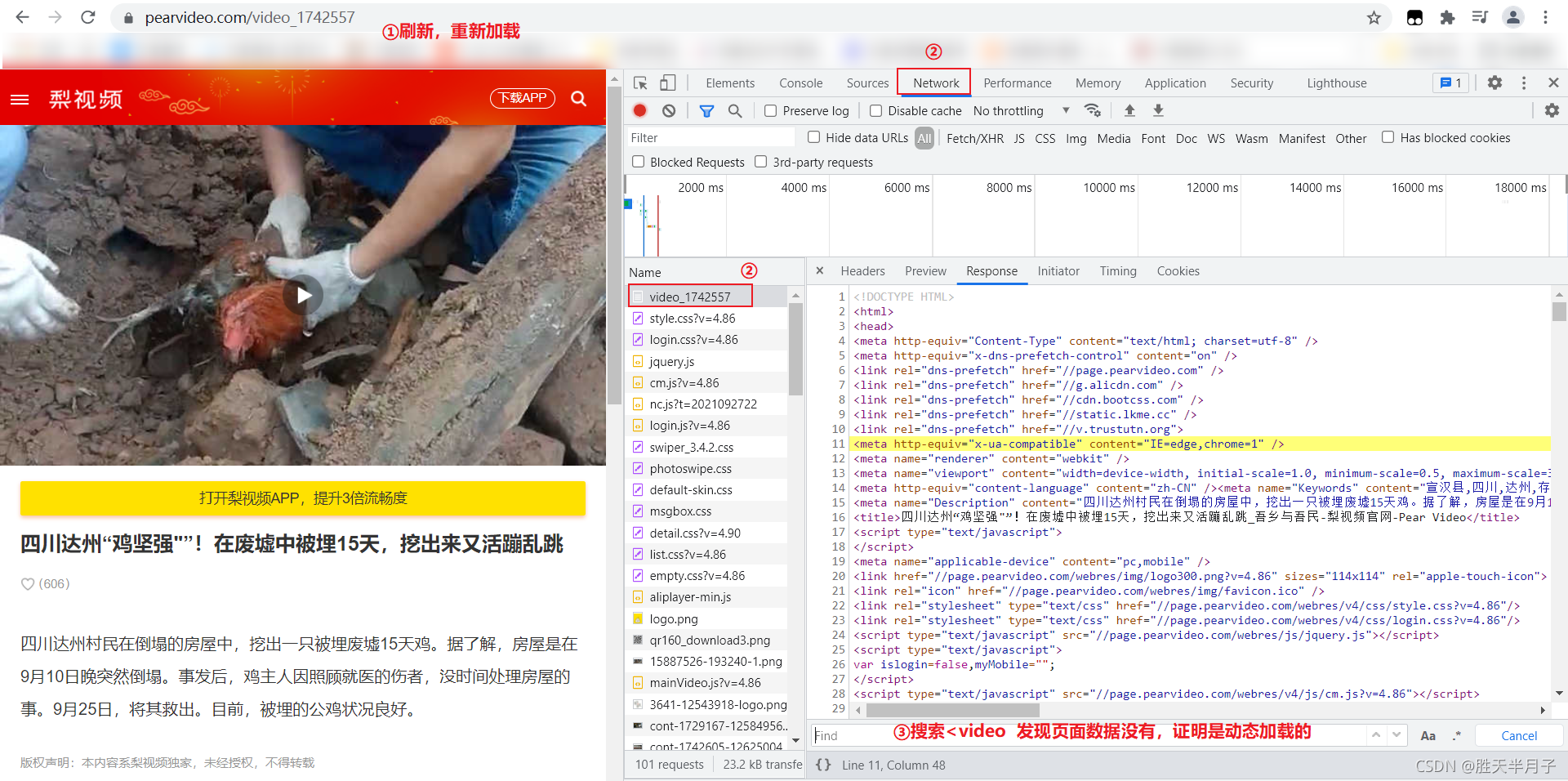The width and height of the screenshot is (1568, 781).
Task: Open the browser extensions puzzle icon
Action: pyautogui.click(x=1447, y=17)
